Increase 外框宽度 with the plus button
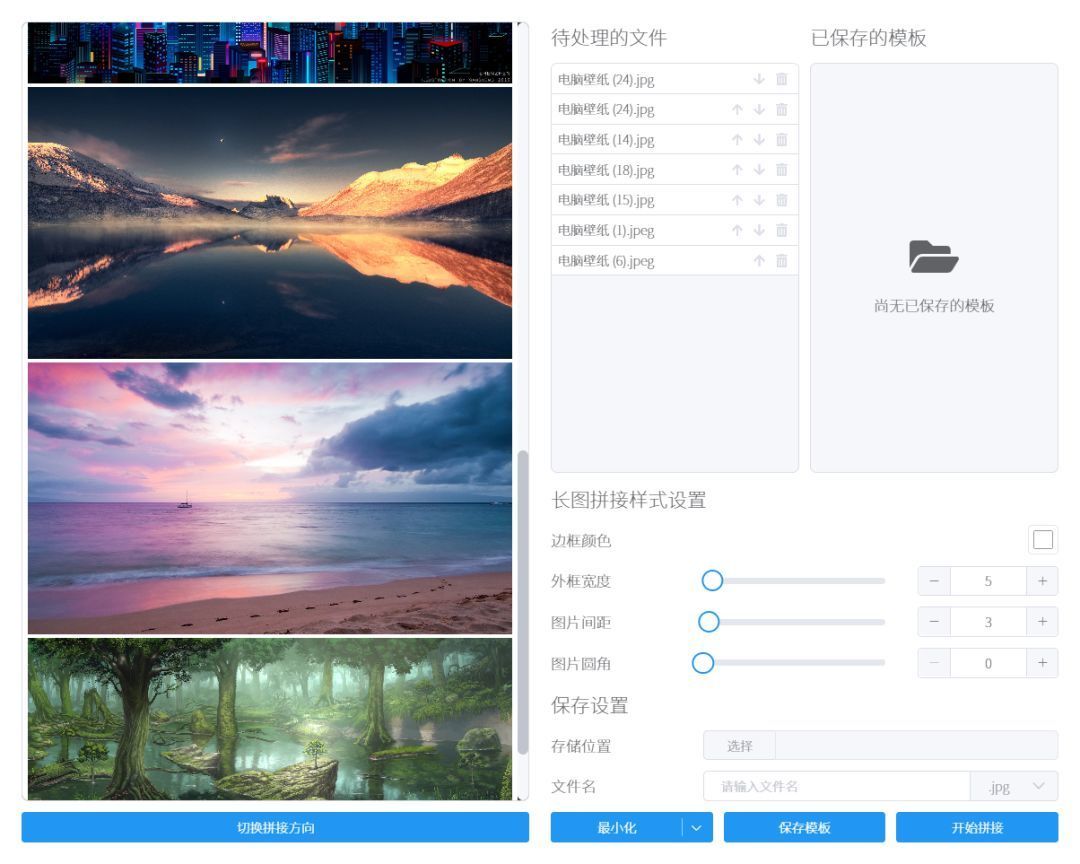 [x=1042, y=581]
